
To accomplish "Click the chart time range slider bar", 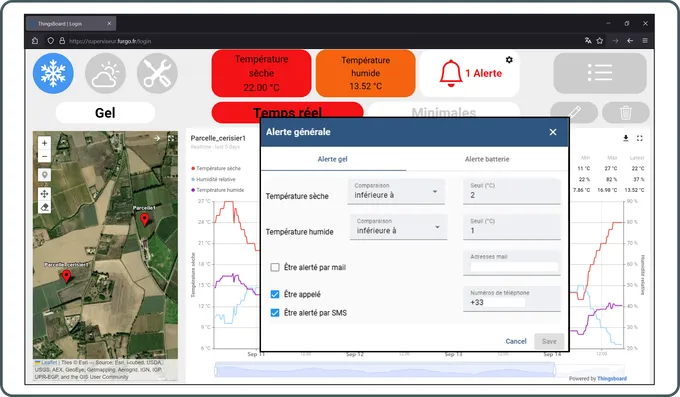I will click(385, 370).
